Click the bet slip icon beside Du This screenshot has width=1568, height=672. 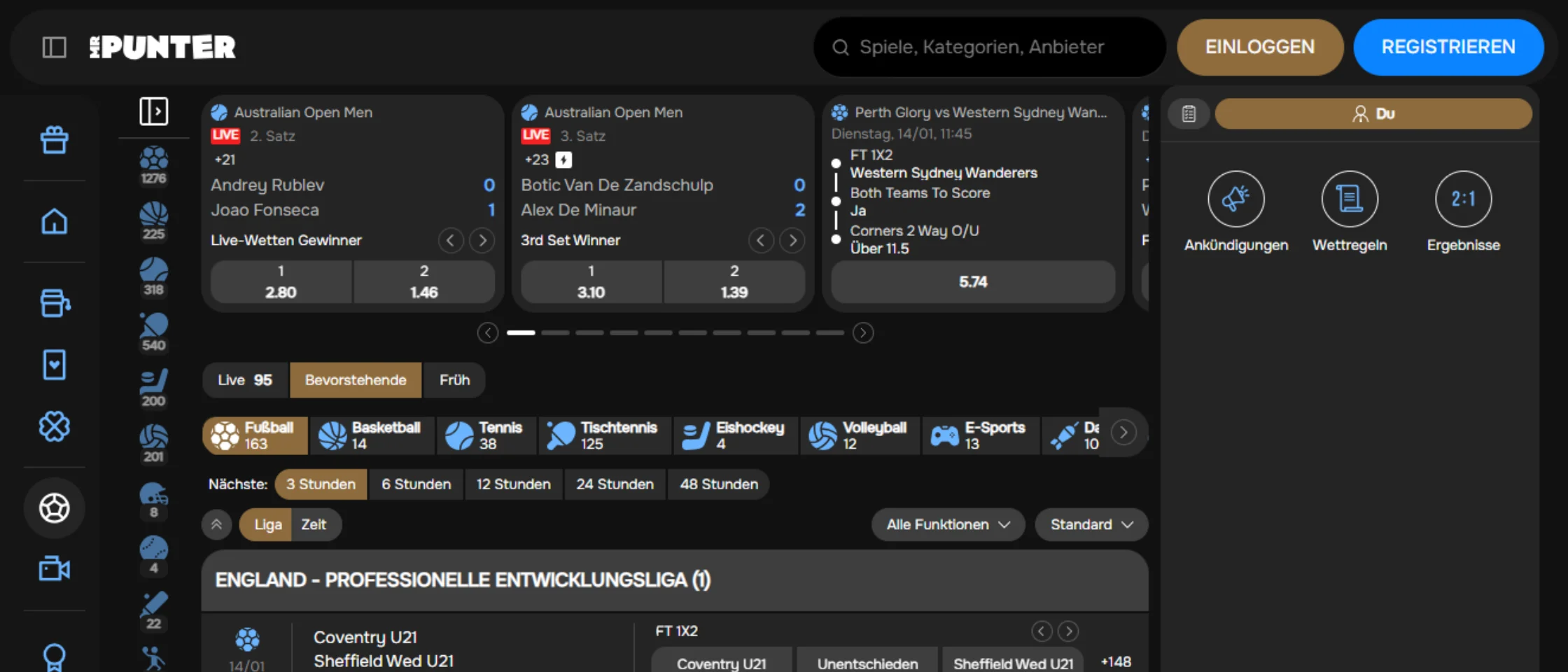(1189, 113)
